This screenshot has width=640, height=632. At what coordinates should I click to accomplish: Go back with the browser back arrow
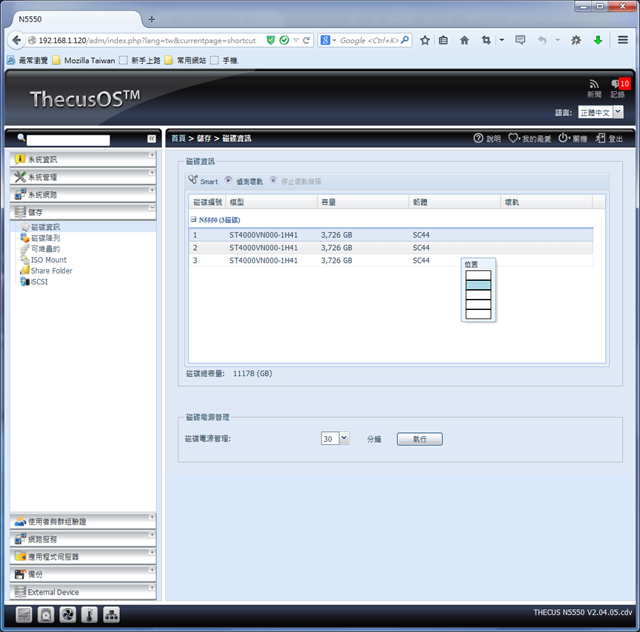[16, 40]
